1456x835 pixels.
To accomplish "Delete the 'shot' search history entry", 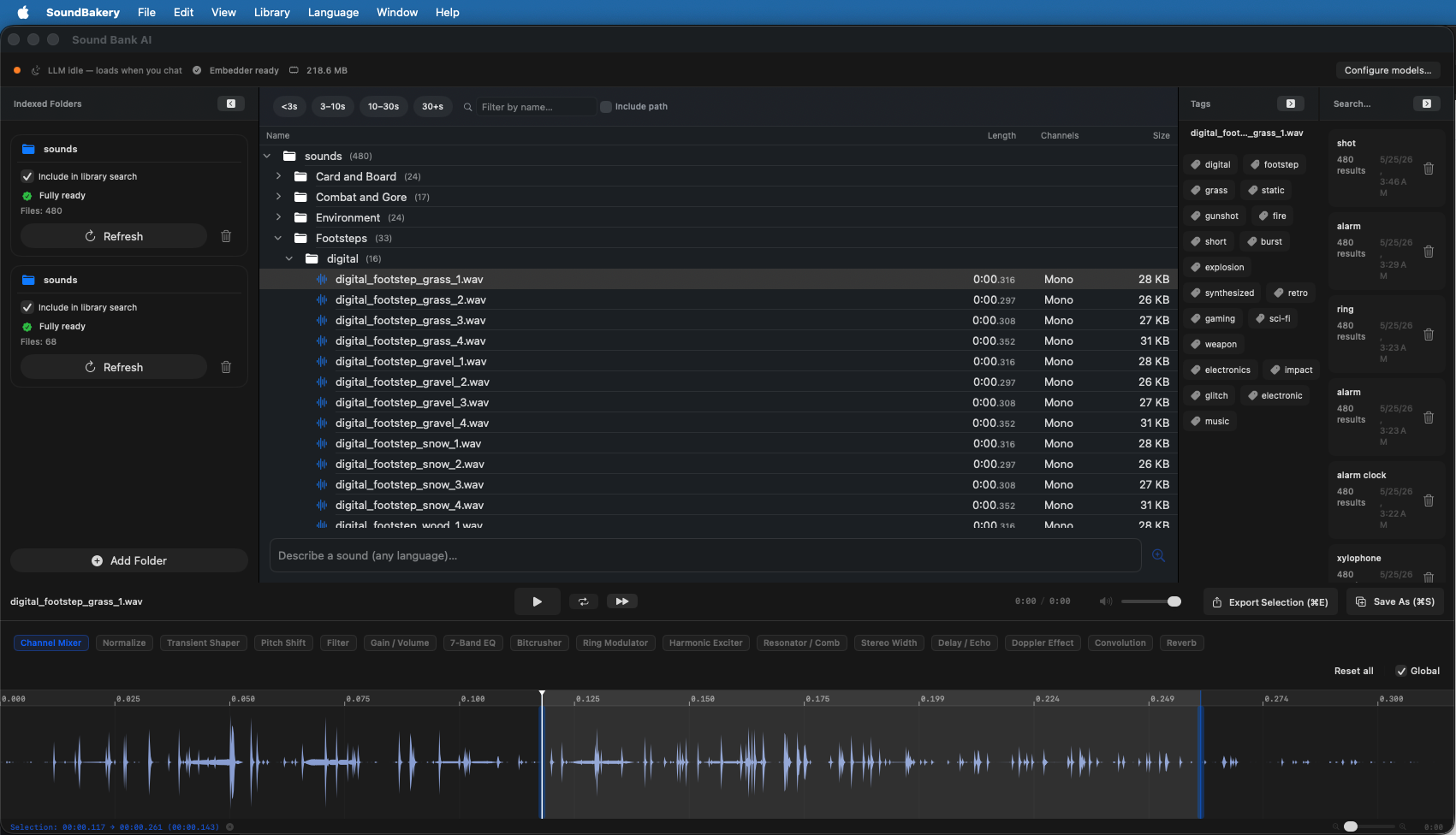I will [x=1429, y=169].
